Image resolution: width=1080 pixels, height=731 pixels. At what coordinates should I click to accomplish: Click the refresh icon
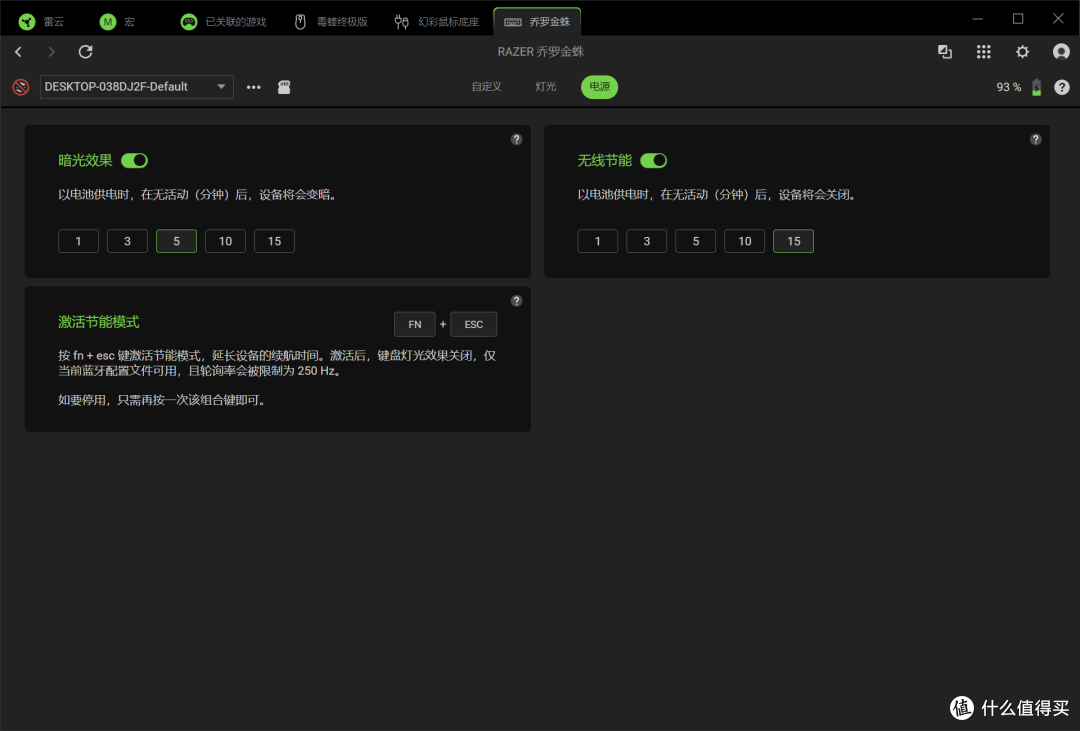coord(85,52)
